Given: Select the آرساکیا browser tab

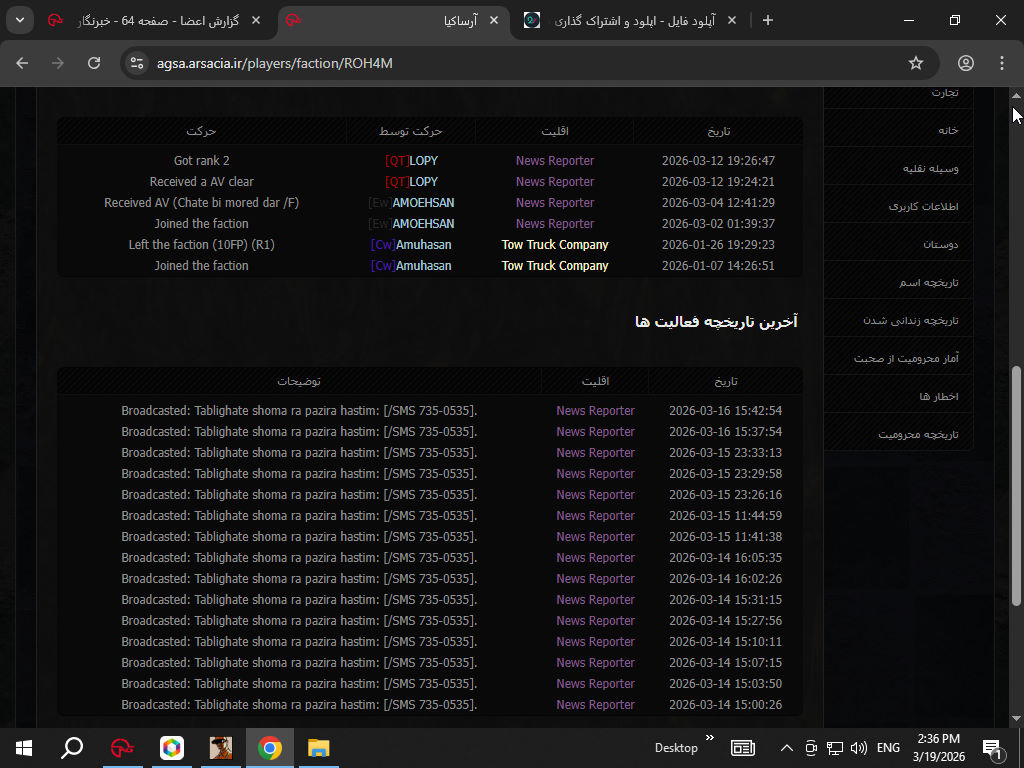Looking at the screenshot, I should 394,20.
